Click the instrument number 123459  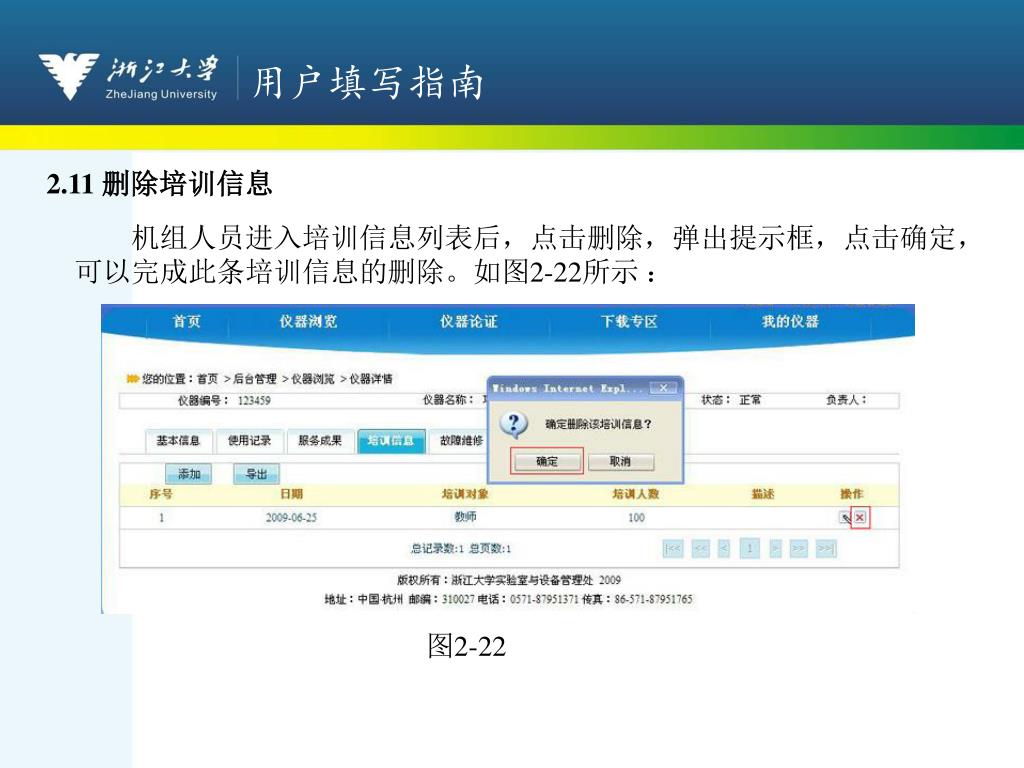(254, 400)
